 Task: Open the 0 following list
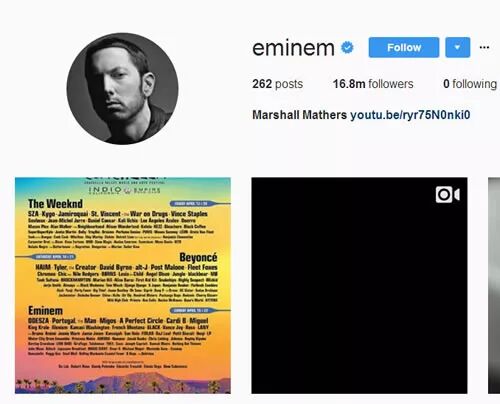click(470, 84)
